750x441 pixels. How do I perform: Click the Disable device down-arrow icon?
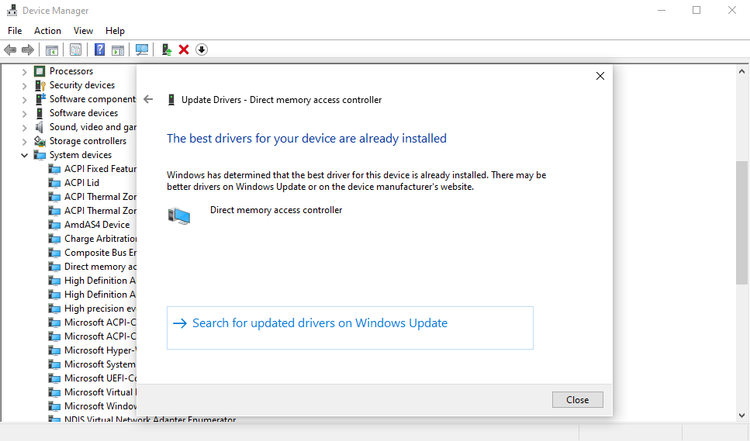coord(201,50)
